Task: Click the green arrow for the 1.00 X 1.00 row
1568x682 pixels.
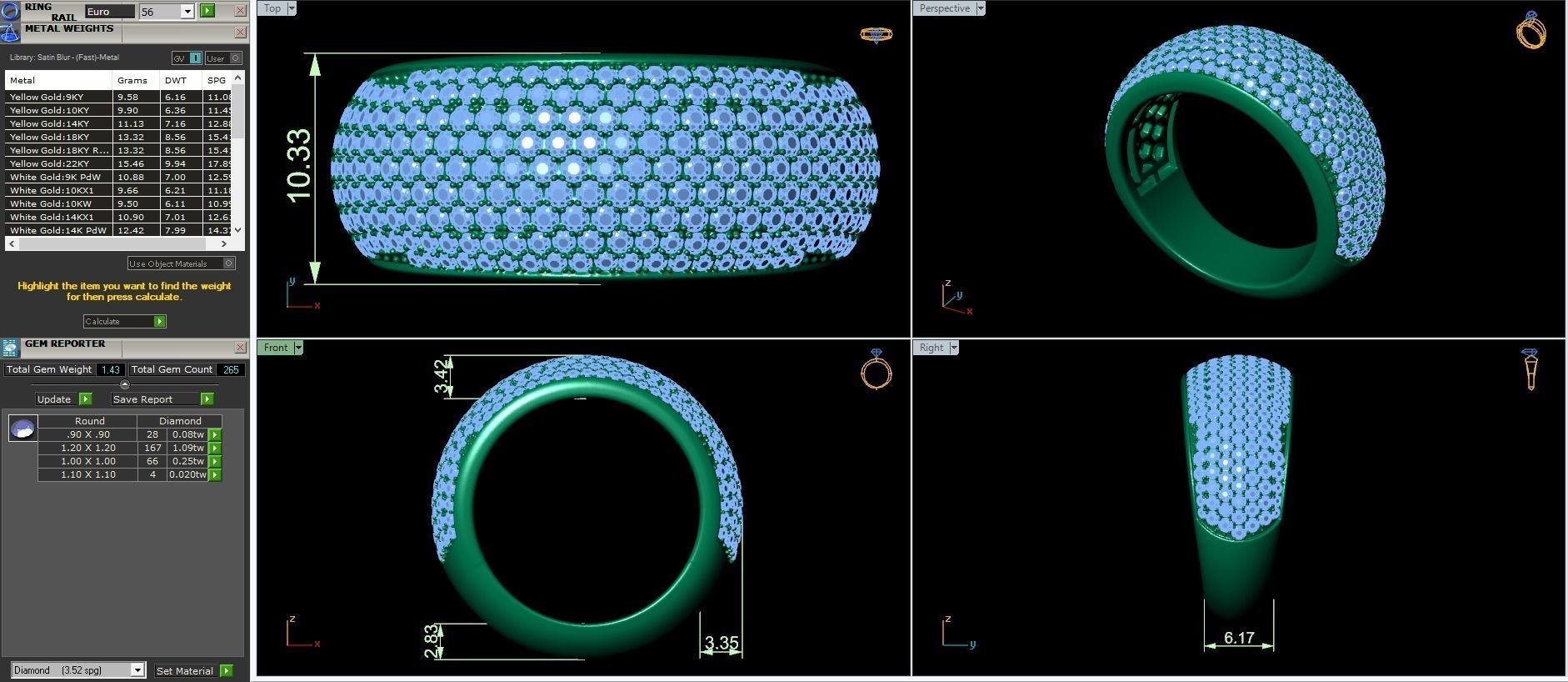Action: point(215,461)
